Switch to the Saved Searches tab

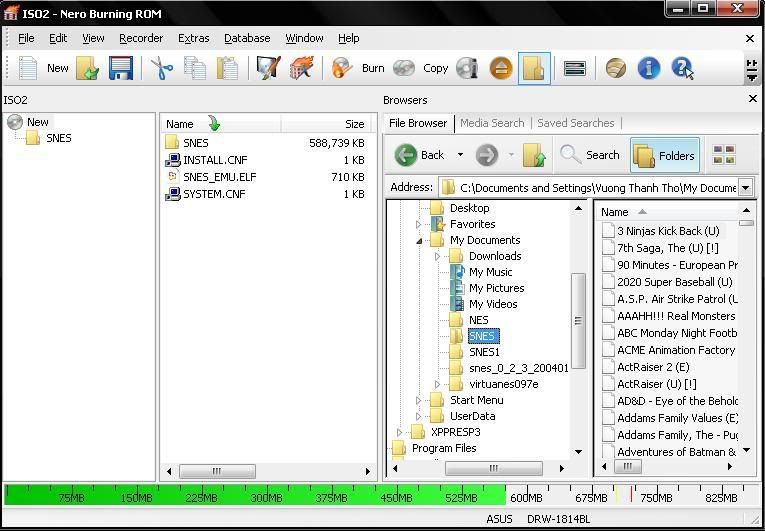pyautogui.click(x=576, y=123)
